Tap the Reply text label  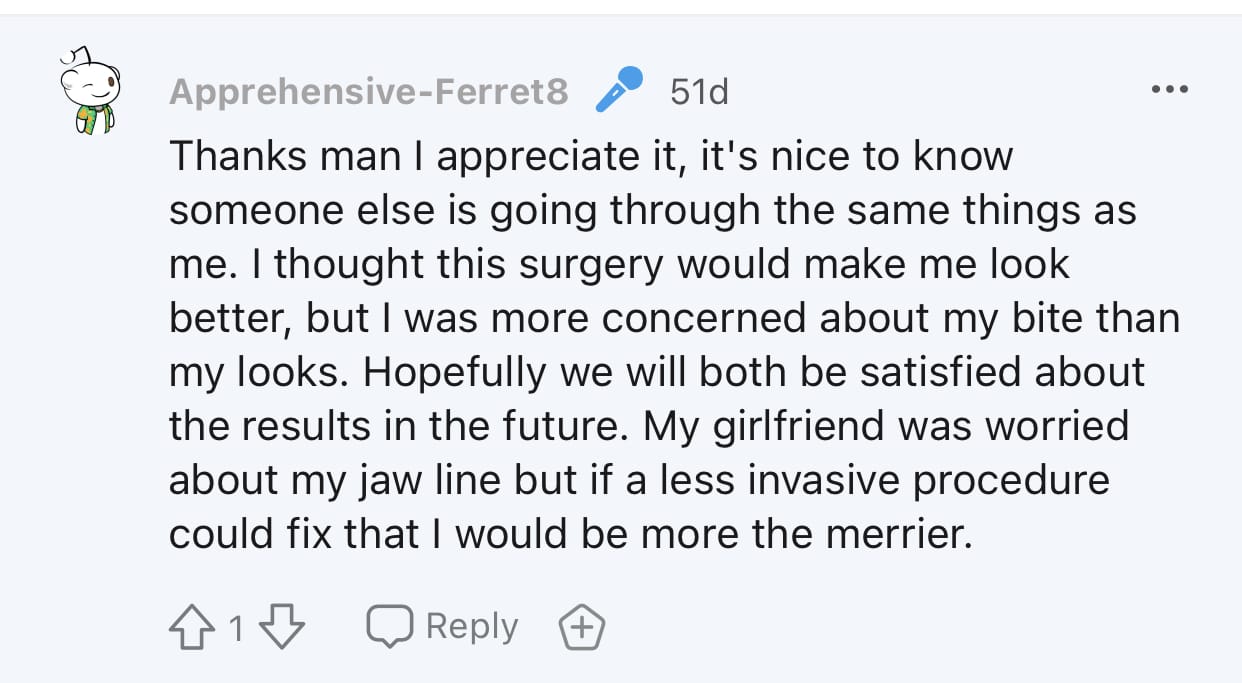tap(472, 627)
